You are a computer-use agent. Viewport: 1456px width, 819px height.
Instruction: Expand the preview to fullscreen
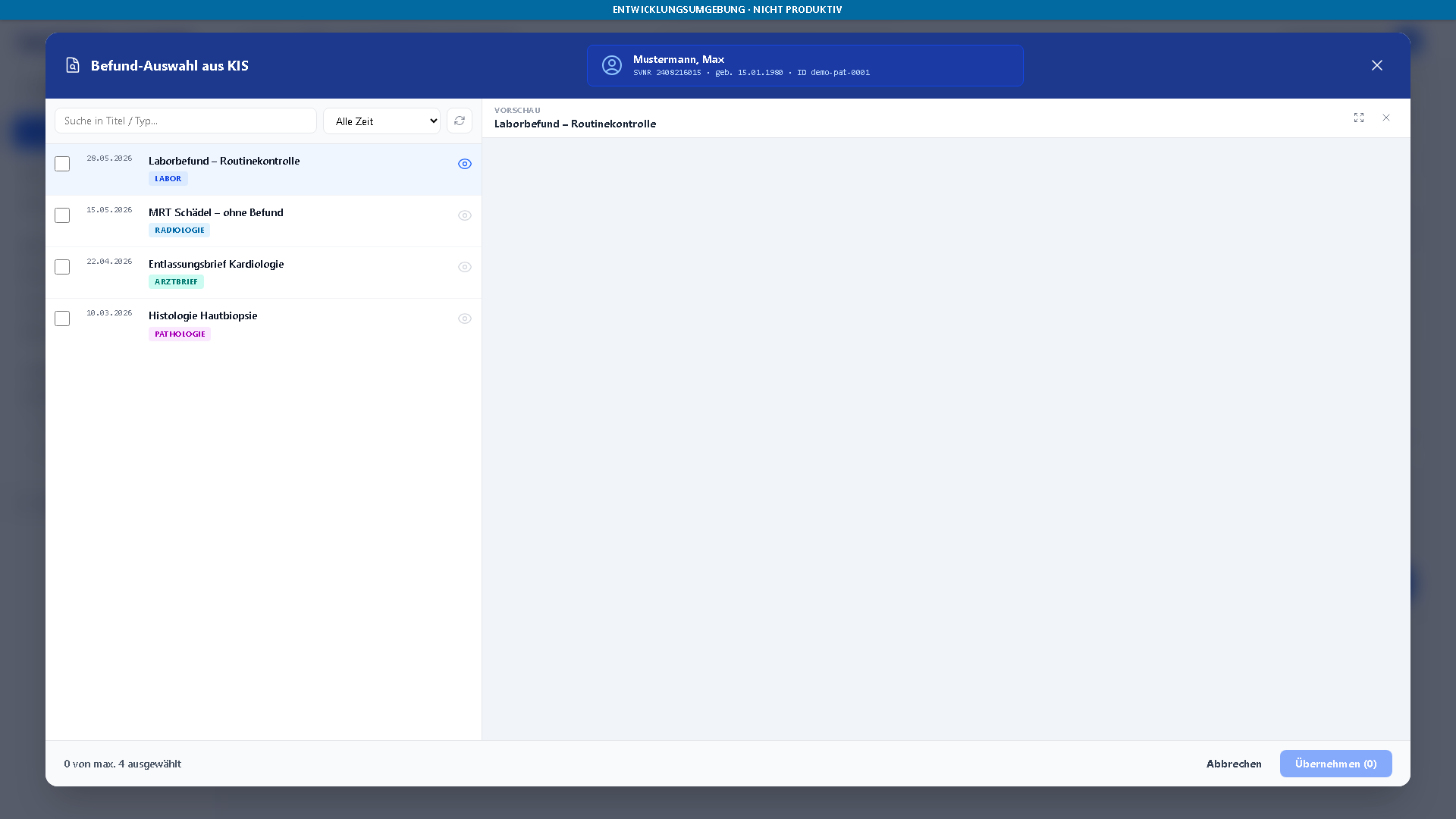(1359, 118)
